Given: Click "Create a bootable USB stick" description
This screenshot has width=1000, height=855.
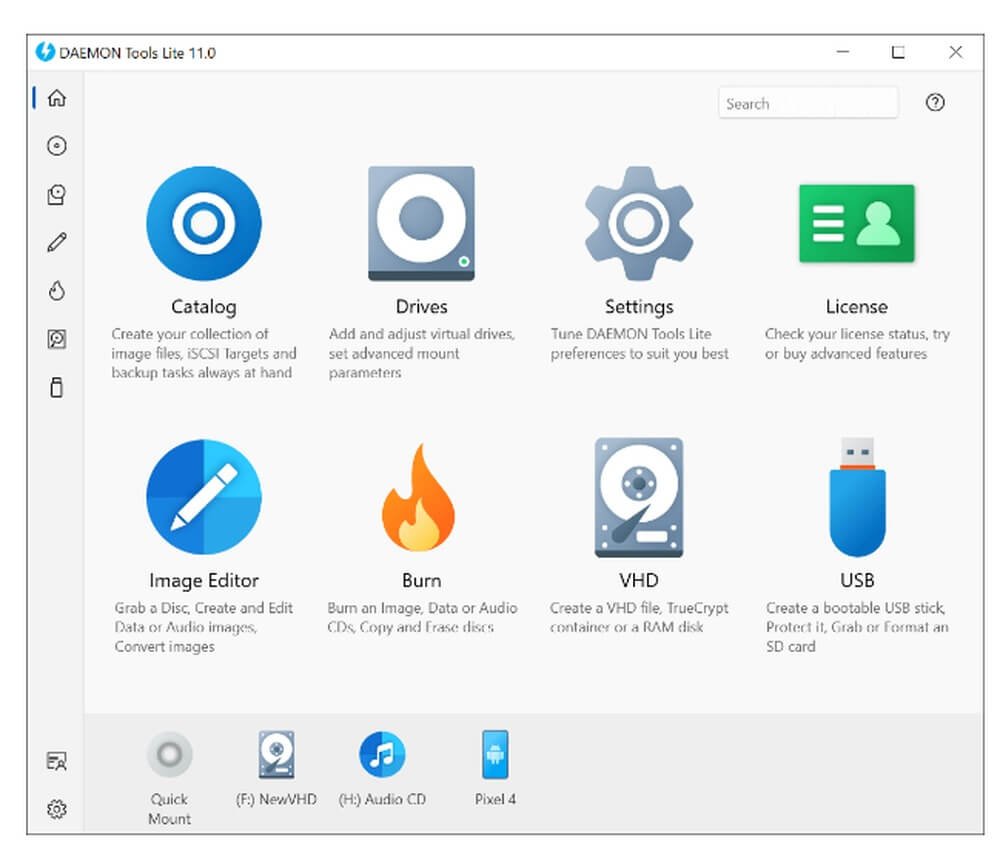Looking at the screenshot, I should [x=857, y=627].
